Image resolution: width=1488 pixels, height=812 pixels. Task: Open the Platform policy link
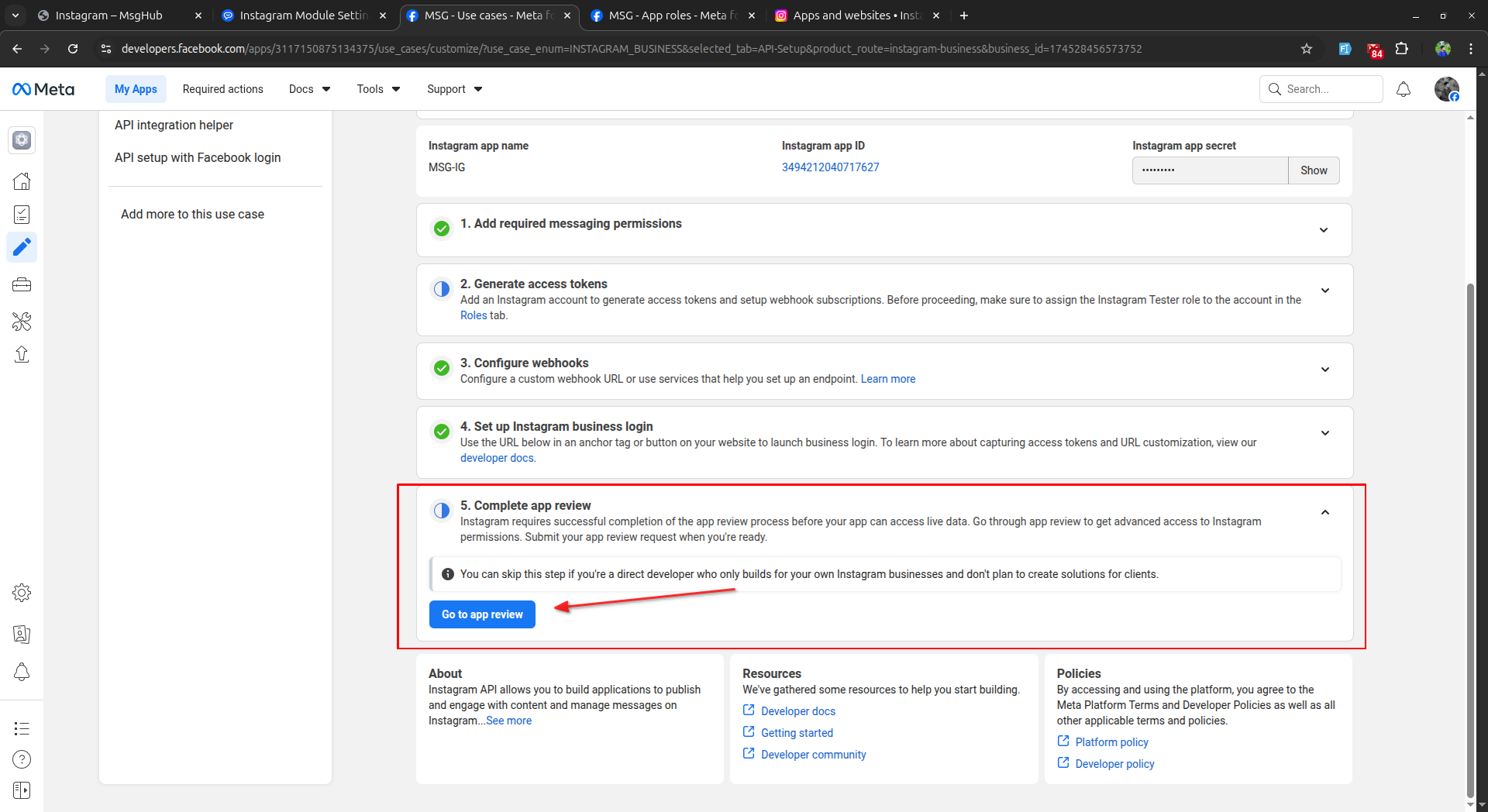click(1111, 742)
